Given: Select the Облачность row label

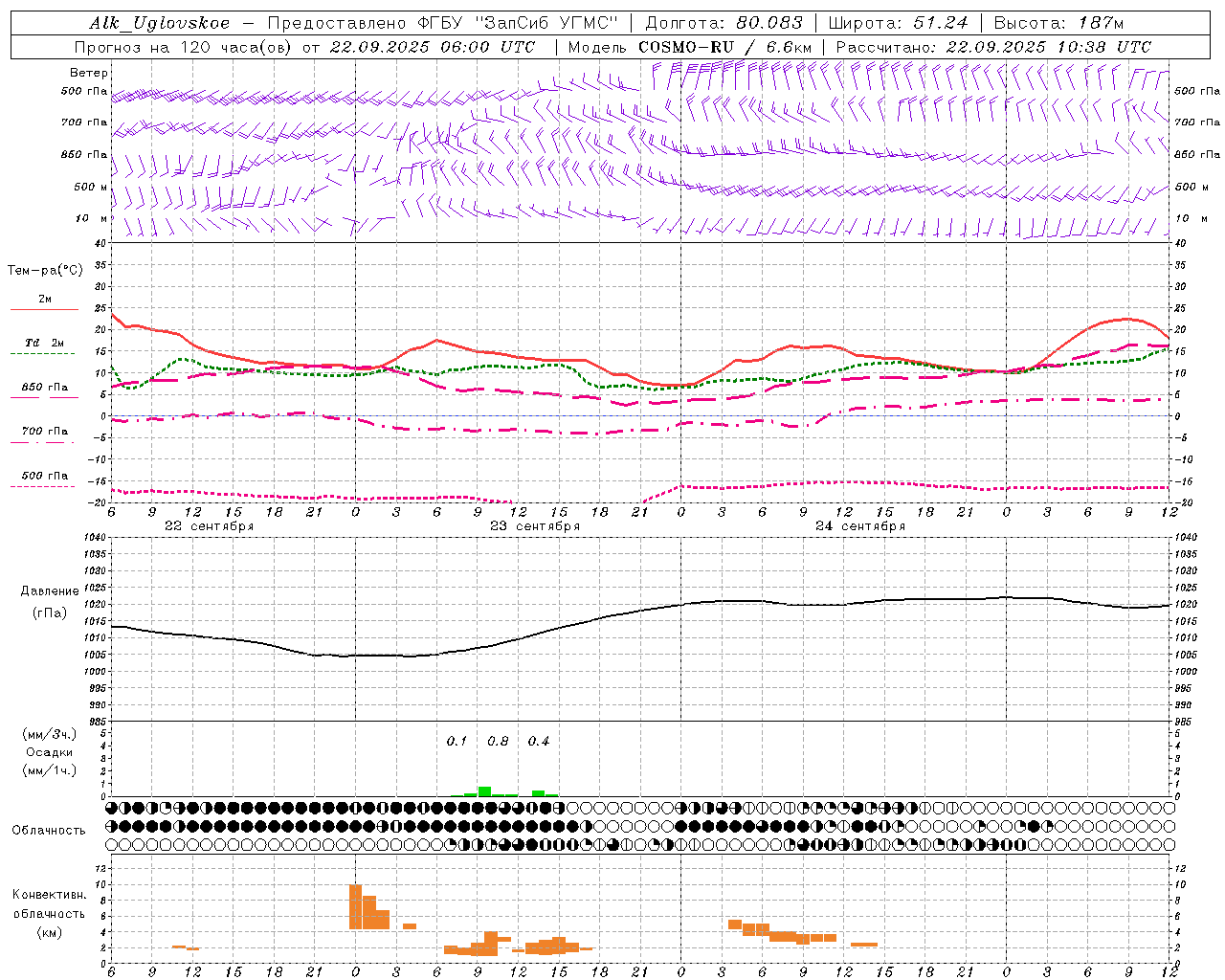Looking at the screenshot, I should [49, 830].
